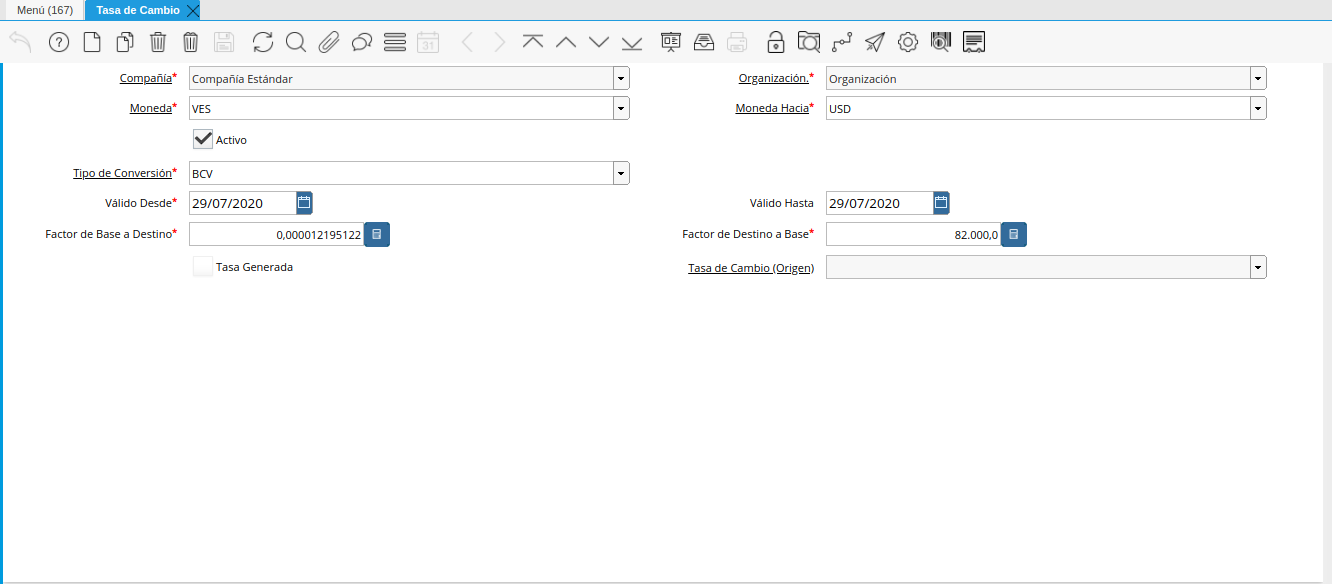1332x584 pixels.
Task: Open the report presentation board icon
Action: [671, 42]
